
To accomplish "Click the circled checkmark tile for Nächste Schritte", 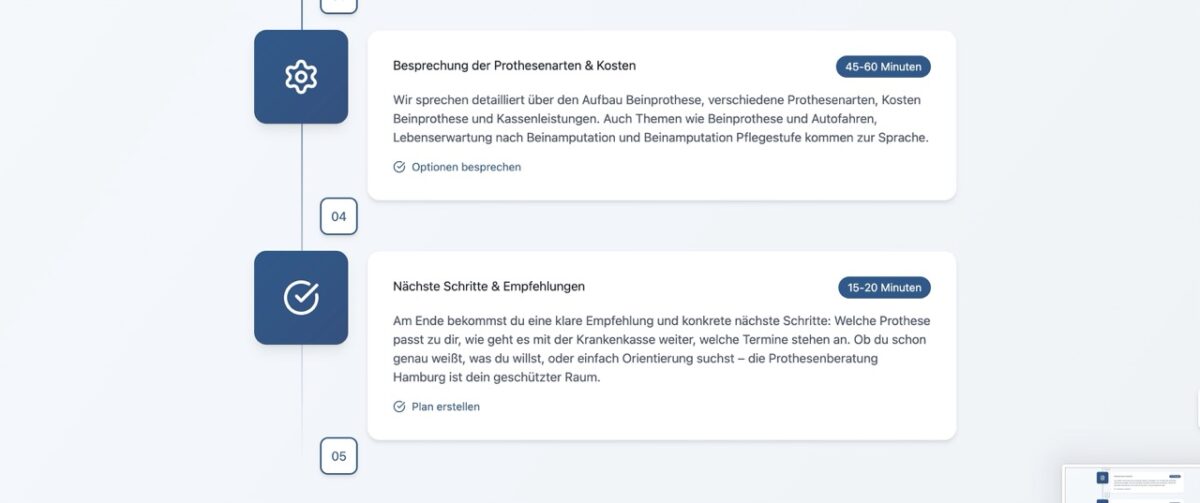I will pos(301,297).
